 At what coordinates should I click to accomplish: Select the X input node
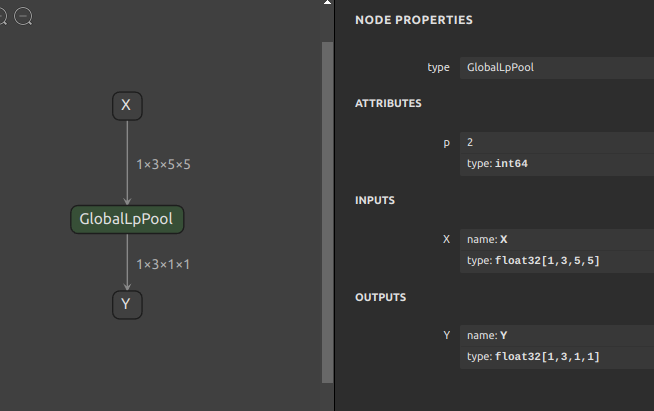point(127,106)
